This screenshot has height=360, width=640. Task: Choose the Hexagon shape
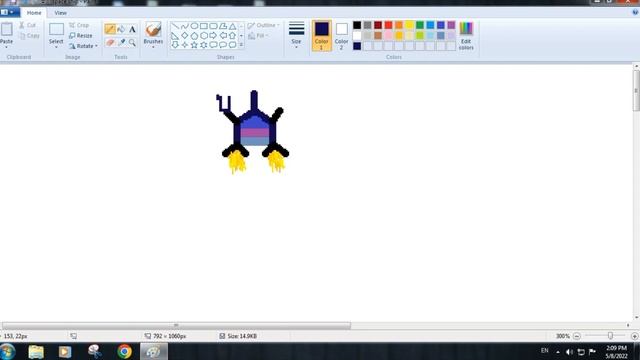coord(204,36)
